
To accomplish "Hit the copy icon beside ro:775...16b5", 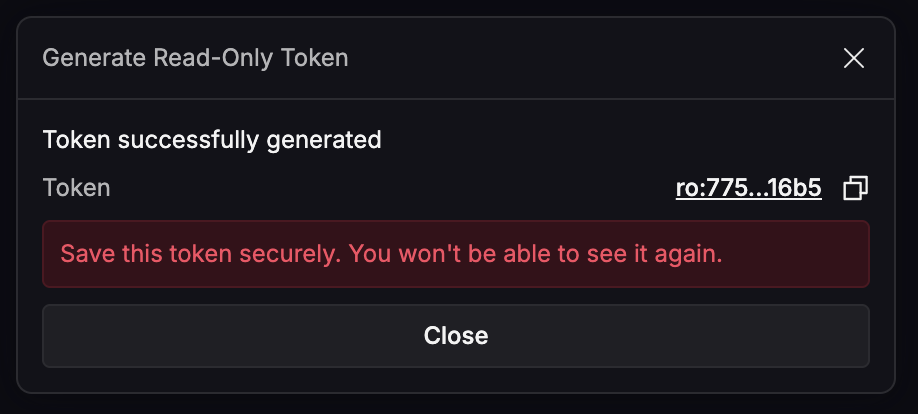I will [855, 188].
